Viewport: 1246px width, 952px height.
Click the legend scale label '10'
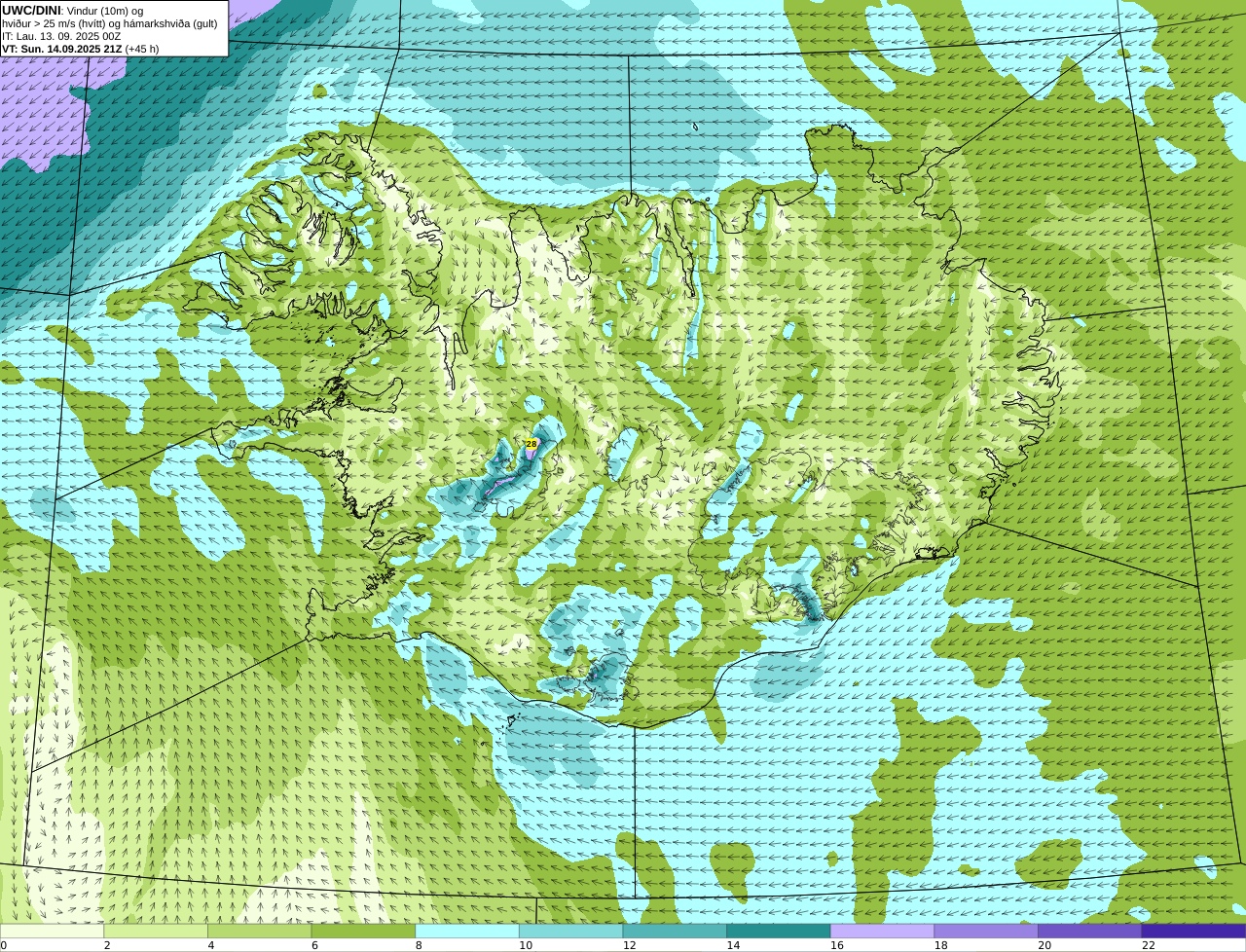pyautogui.click(x=526, y=945)
